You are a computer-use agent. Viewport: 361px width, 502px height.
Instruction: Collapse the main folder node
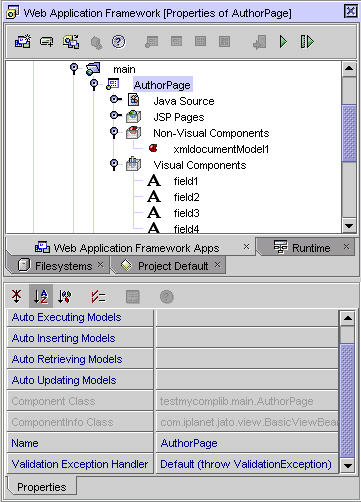coord(74,69)
